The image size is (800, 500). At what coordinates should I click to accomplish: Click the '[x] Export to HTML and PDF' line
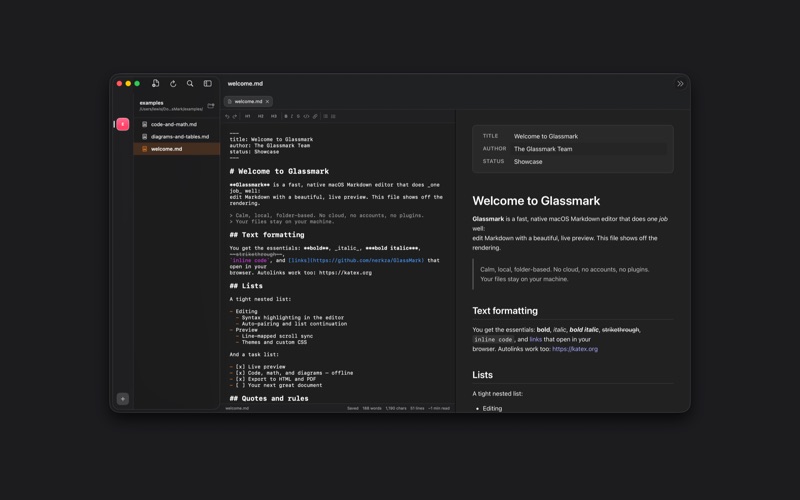273,379
